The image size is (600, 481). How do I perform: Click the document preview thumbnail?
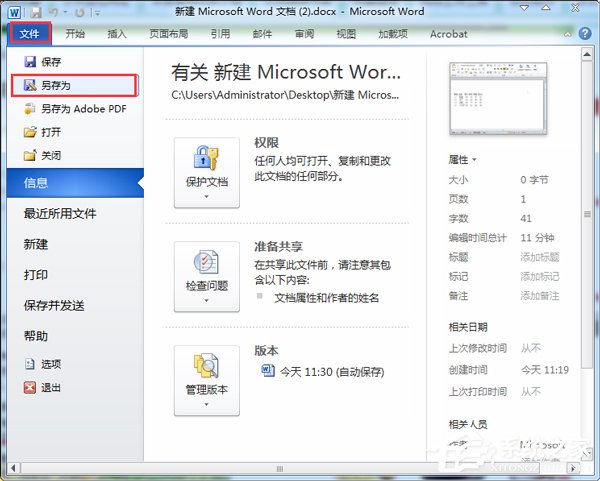pos(498,99)
